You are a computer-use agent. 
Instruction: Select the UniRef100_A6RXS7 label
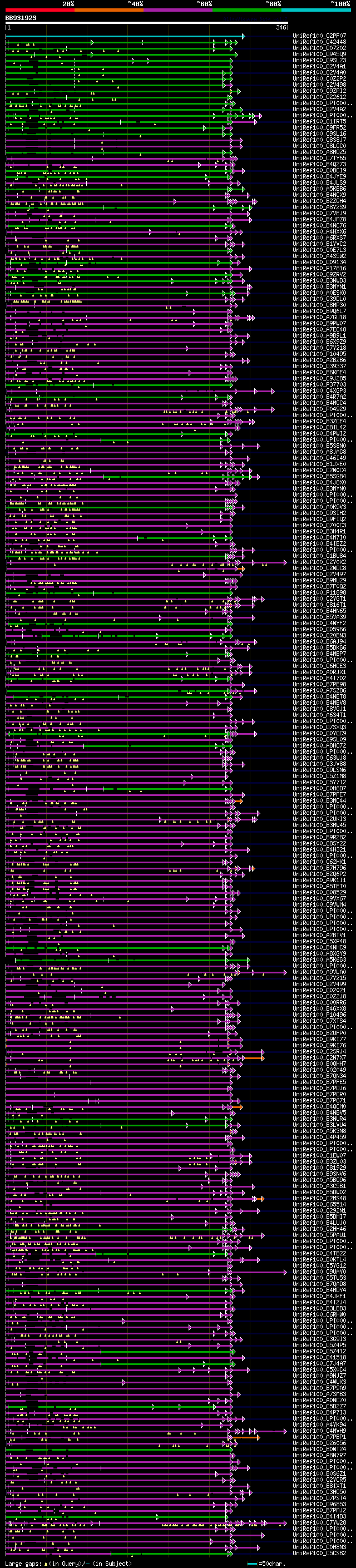pyautogui.click(x=319, y=238)
